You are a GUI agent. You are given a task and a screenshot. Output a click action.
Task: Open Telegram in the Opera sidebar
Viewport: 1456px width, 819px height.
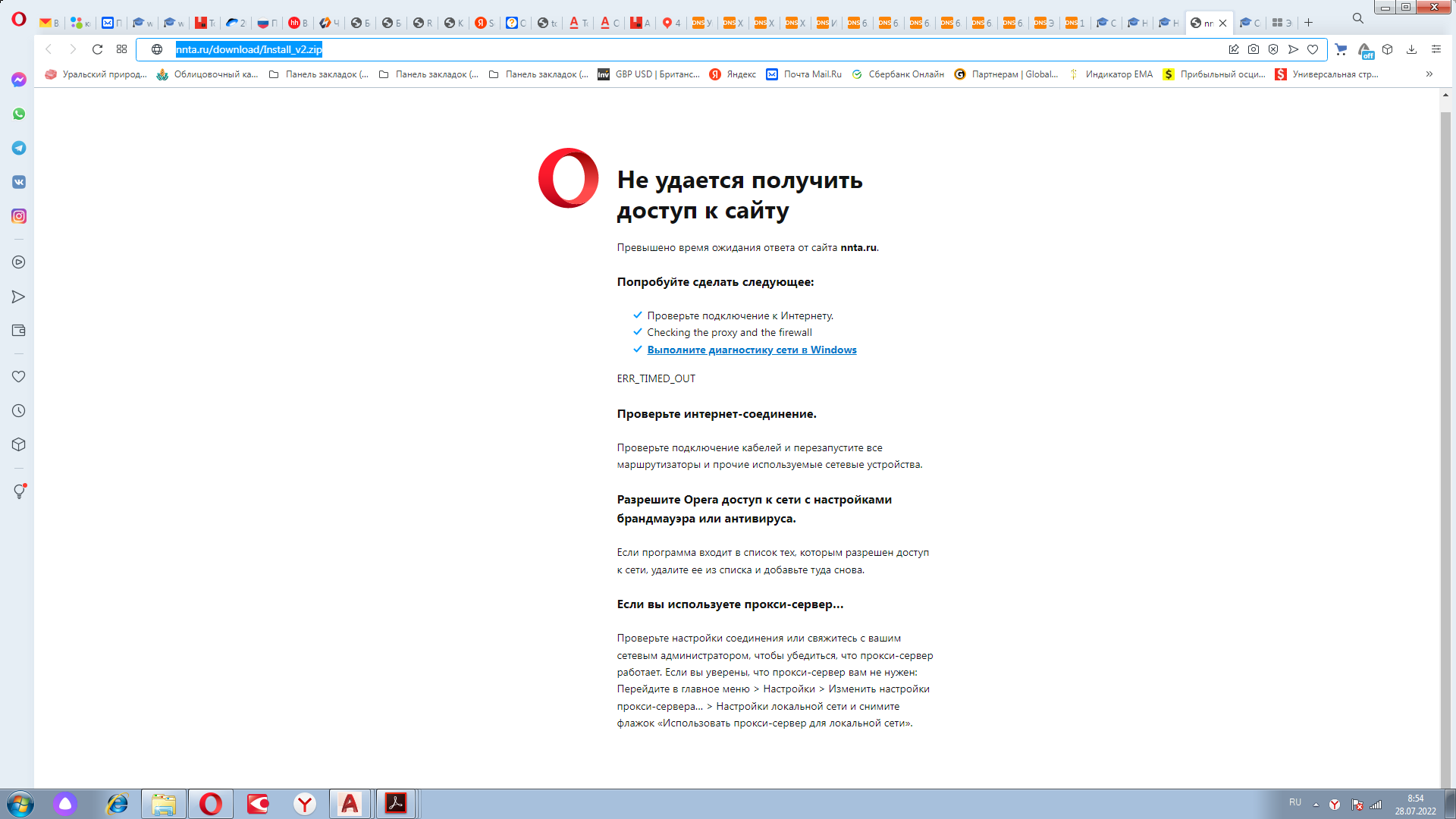click(x=19, y=148)
